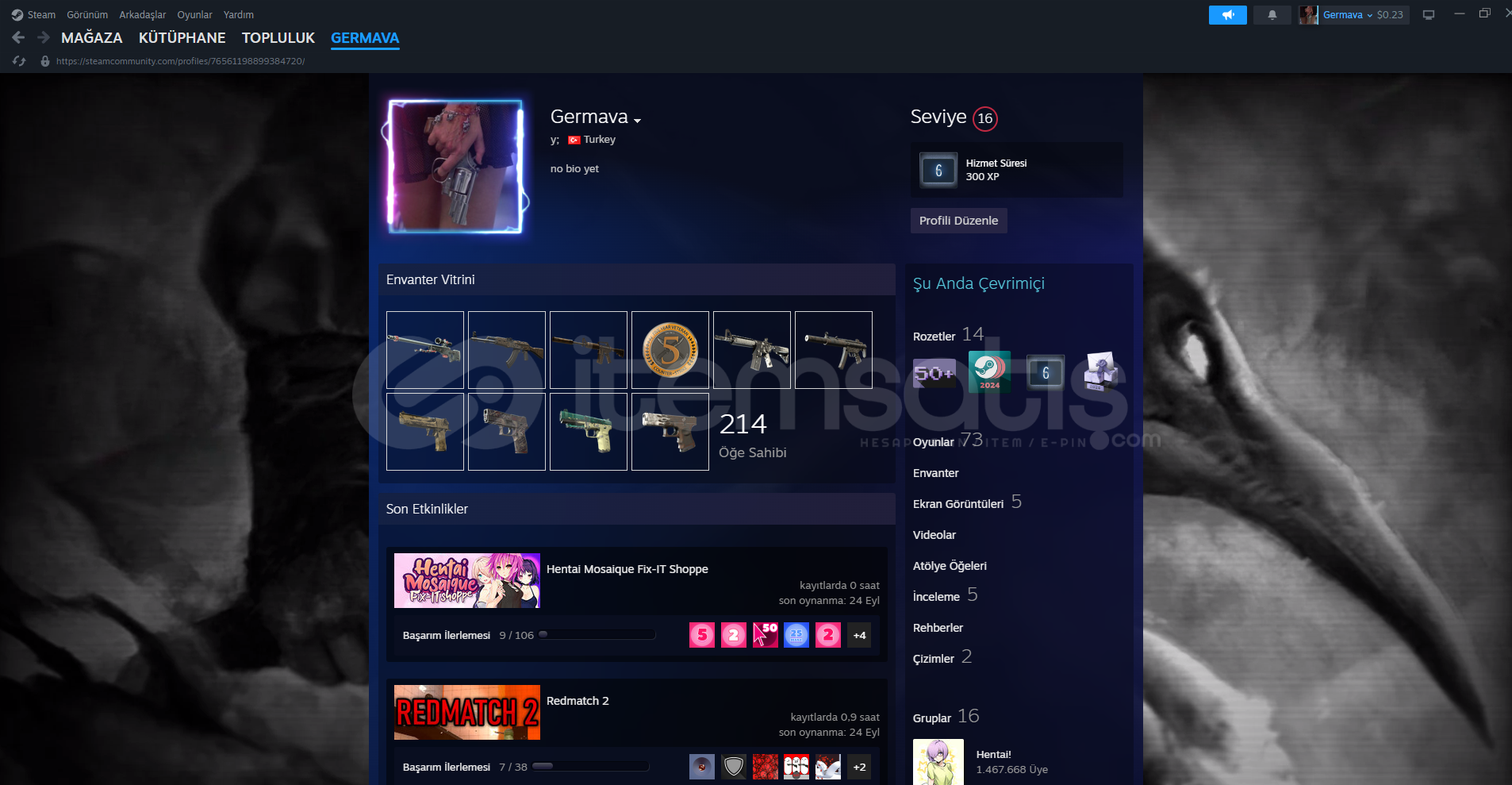
Task: Open the green Five-SeveN pistol showcase item
Action: click(x=589, y=432)
